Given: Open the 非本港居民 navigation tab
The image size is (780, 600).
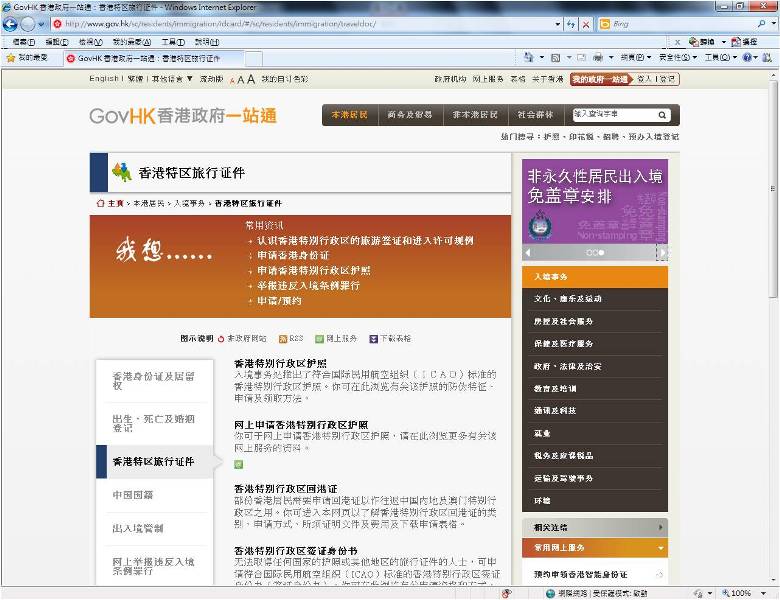Looking at the screenshot, I should (x=475, y=115).
